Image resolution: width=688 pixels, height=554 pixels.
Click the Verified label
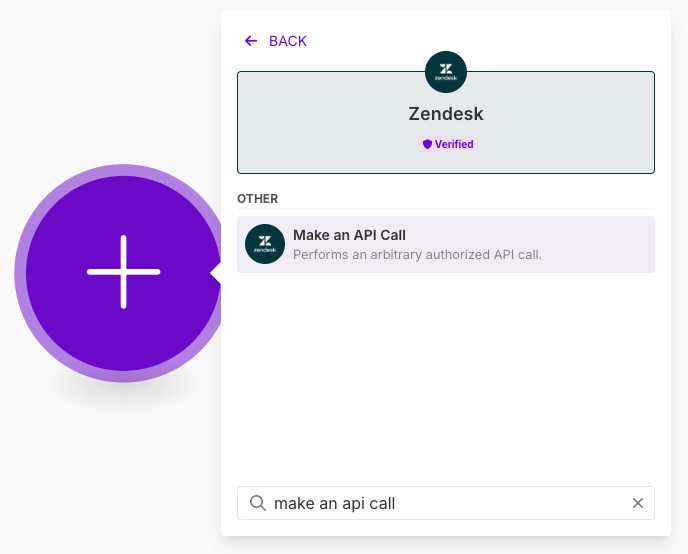pos(454,144)
